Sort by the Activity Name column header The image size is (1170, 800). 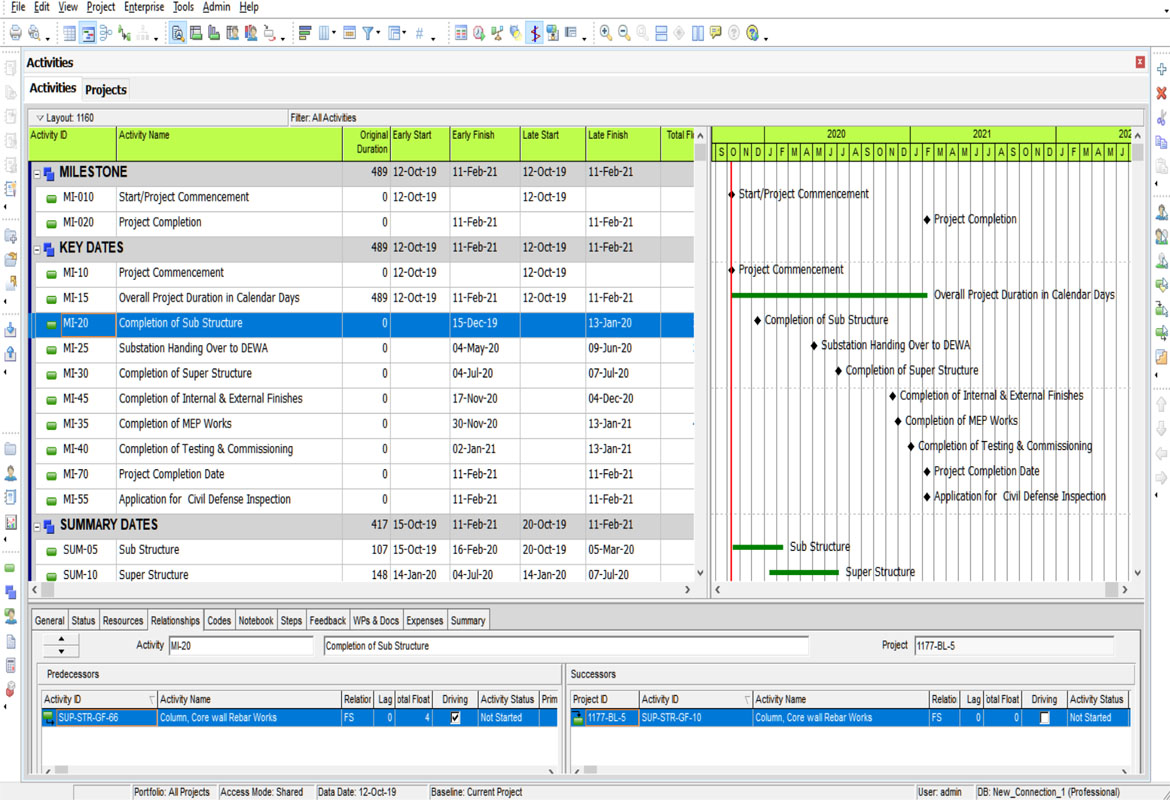pyautogui.click(x=229, y=143)
